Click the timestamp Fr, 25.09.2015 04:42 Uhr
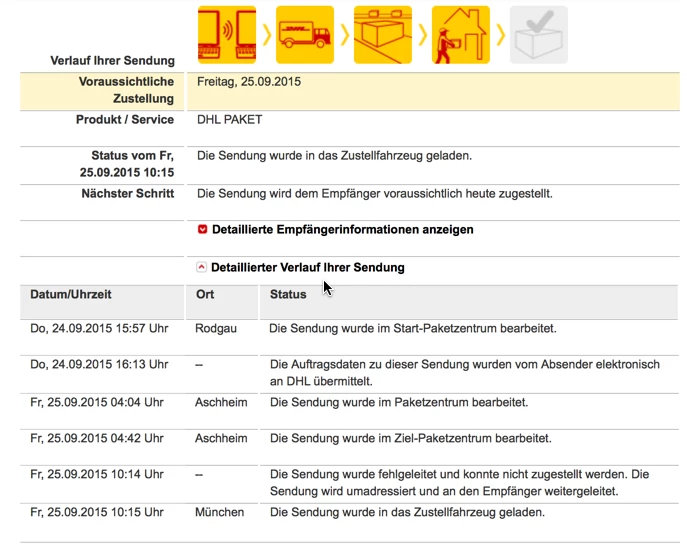 point(97,439)
